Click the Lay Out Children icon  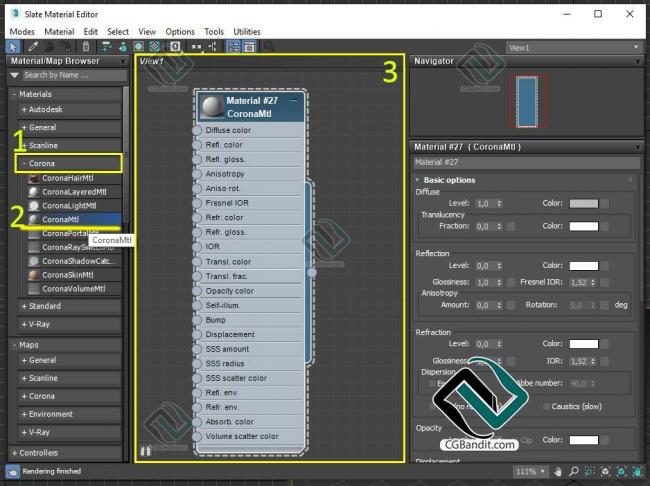[x=212, y=47]
